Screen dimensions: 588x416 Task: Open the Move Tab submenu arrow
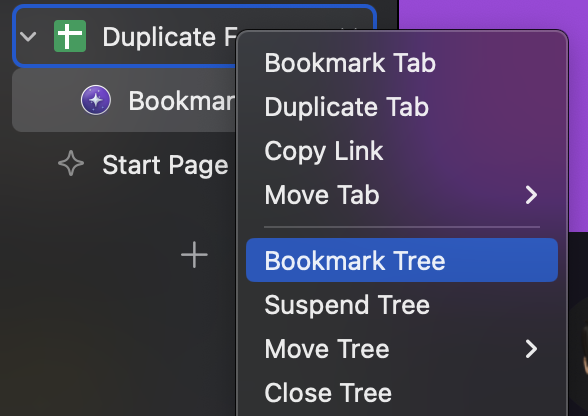[x=531, y=195]
